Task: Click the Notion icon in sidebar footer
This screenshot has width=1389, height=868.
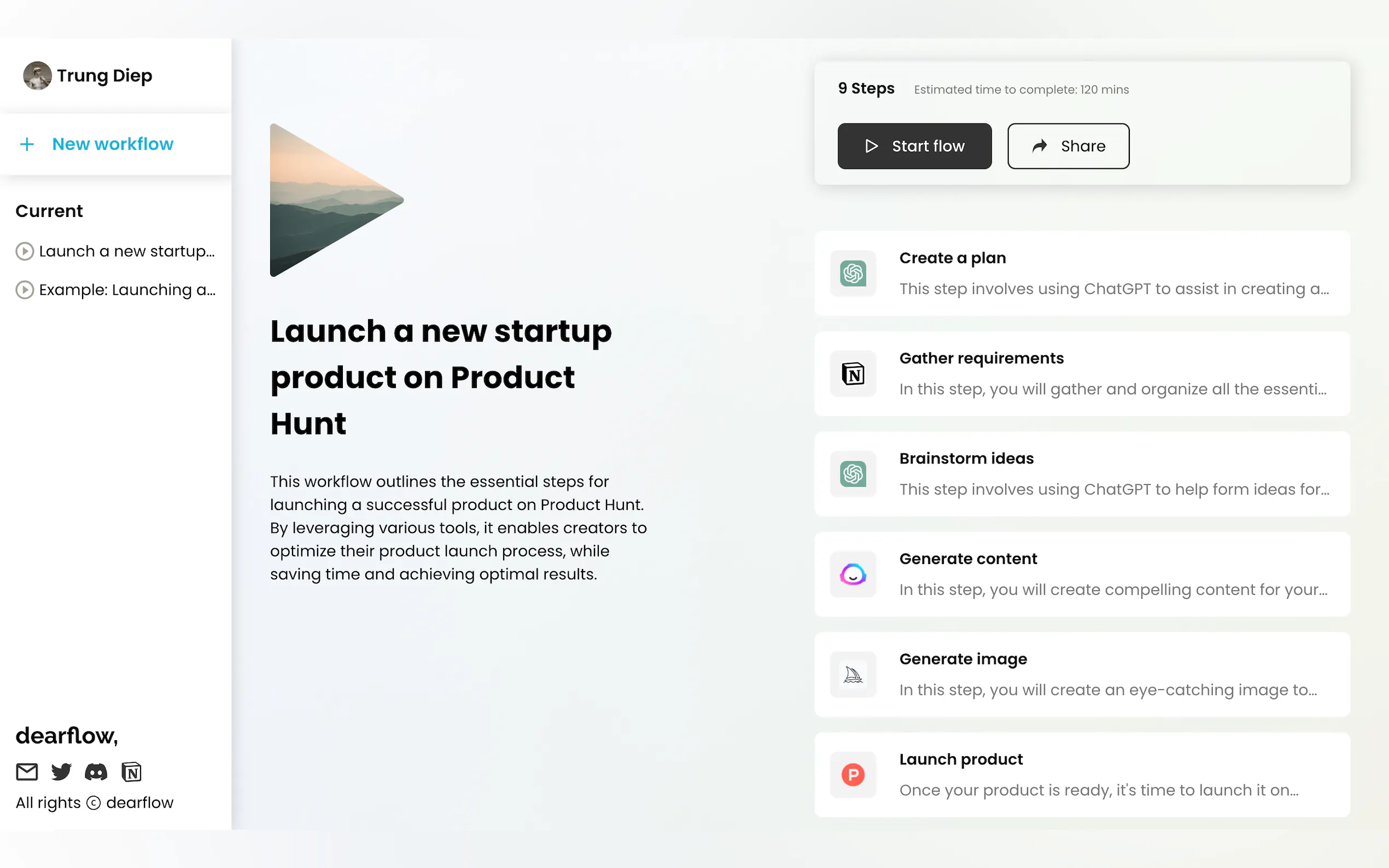Action: point(131,772)
